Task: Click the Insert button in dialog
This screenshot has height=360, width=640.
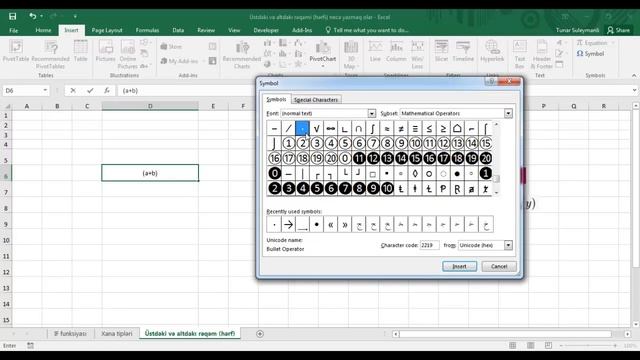Action: [460, 267]
